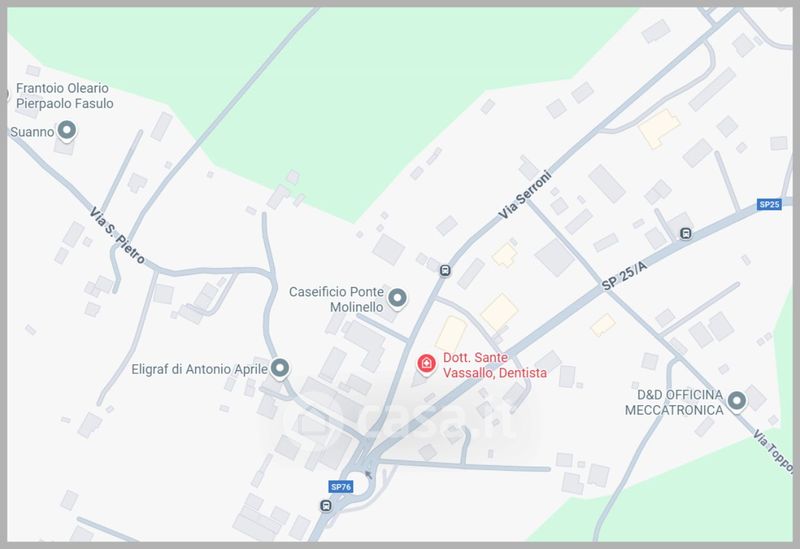Click the Via S. Pietro street label
The height and width of the screenshot is (549, 800).
(x=117, y=236)
